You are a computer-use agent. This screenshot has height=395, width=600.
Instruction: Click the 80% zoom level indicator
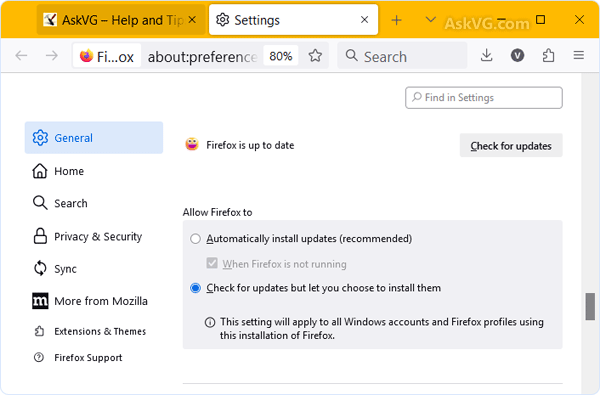pyautogui.click(x=280, y=56)
